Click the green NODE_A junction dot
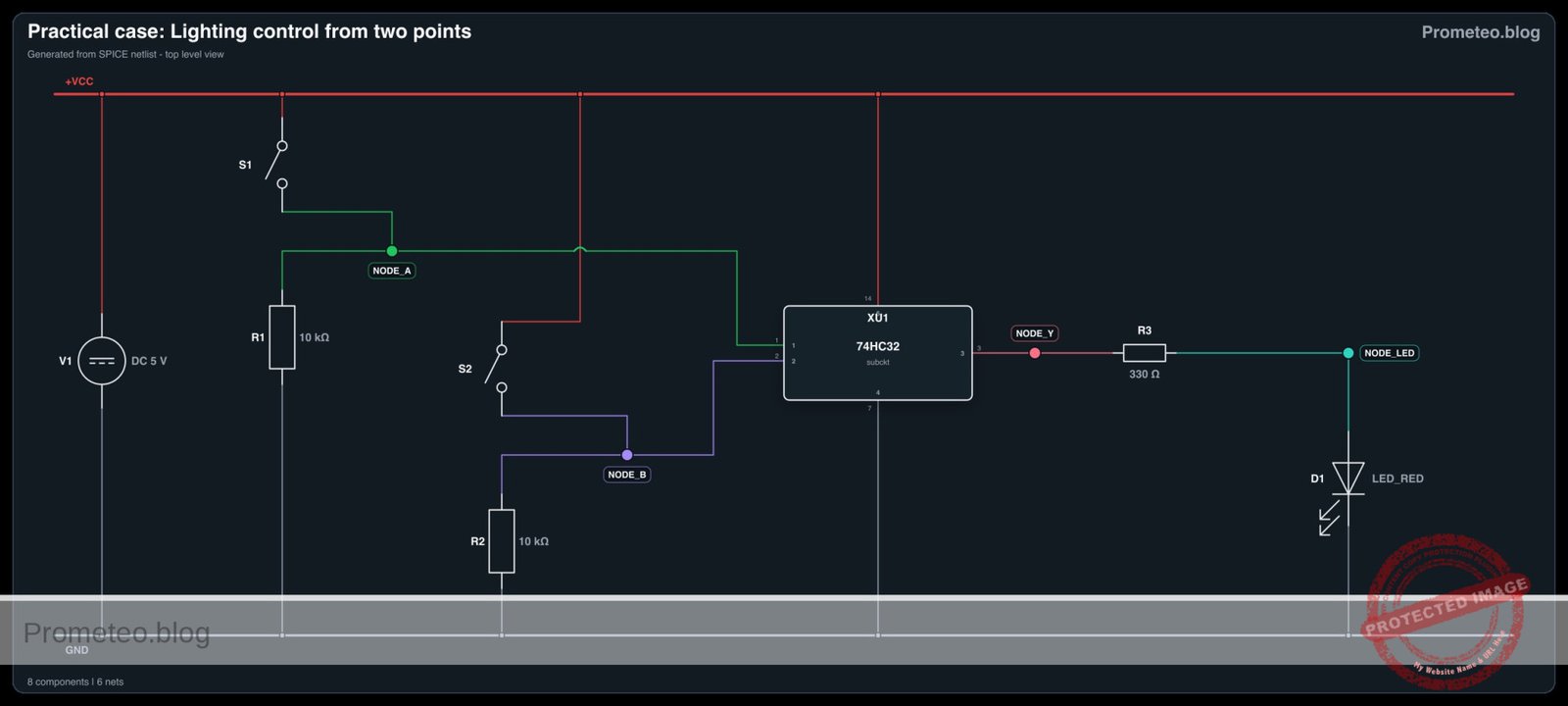 click(392, 251)
